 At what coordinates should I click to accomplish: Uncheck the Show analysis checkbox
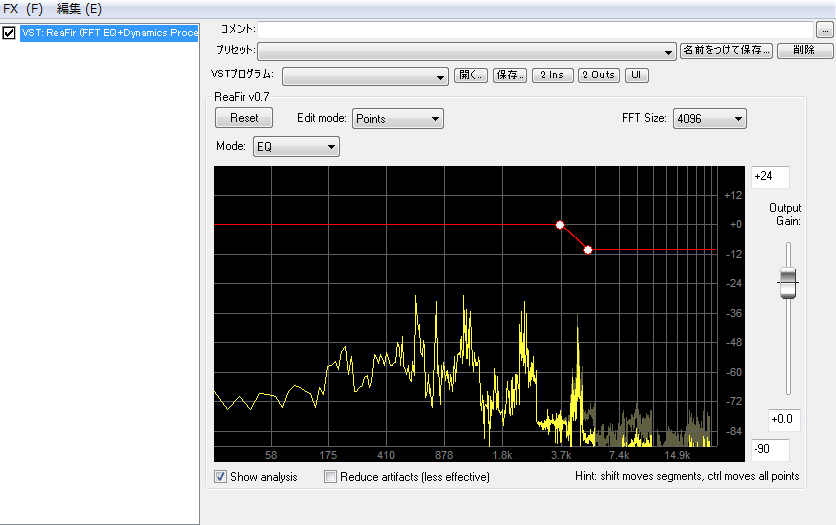[x=220, y=476]
